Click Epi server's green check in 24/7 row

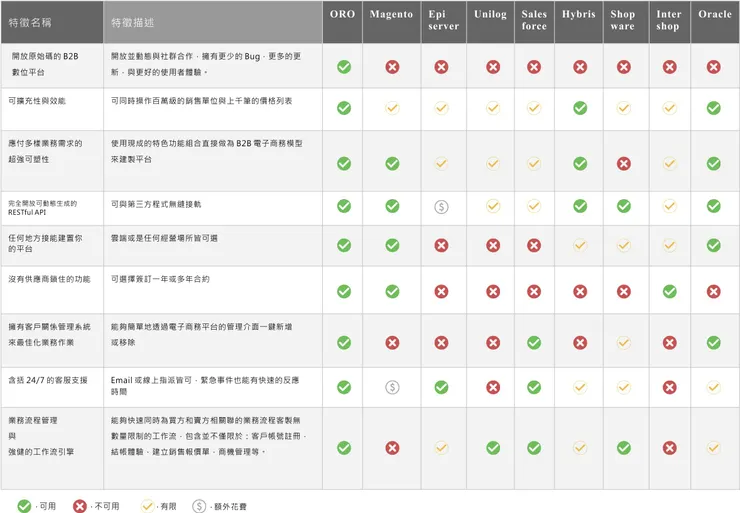click(441, 387)
